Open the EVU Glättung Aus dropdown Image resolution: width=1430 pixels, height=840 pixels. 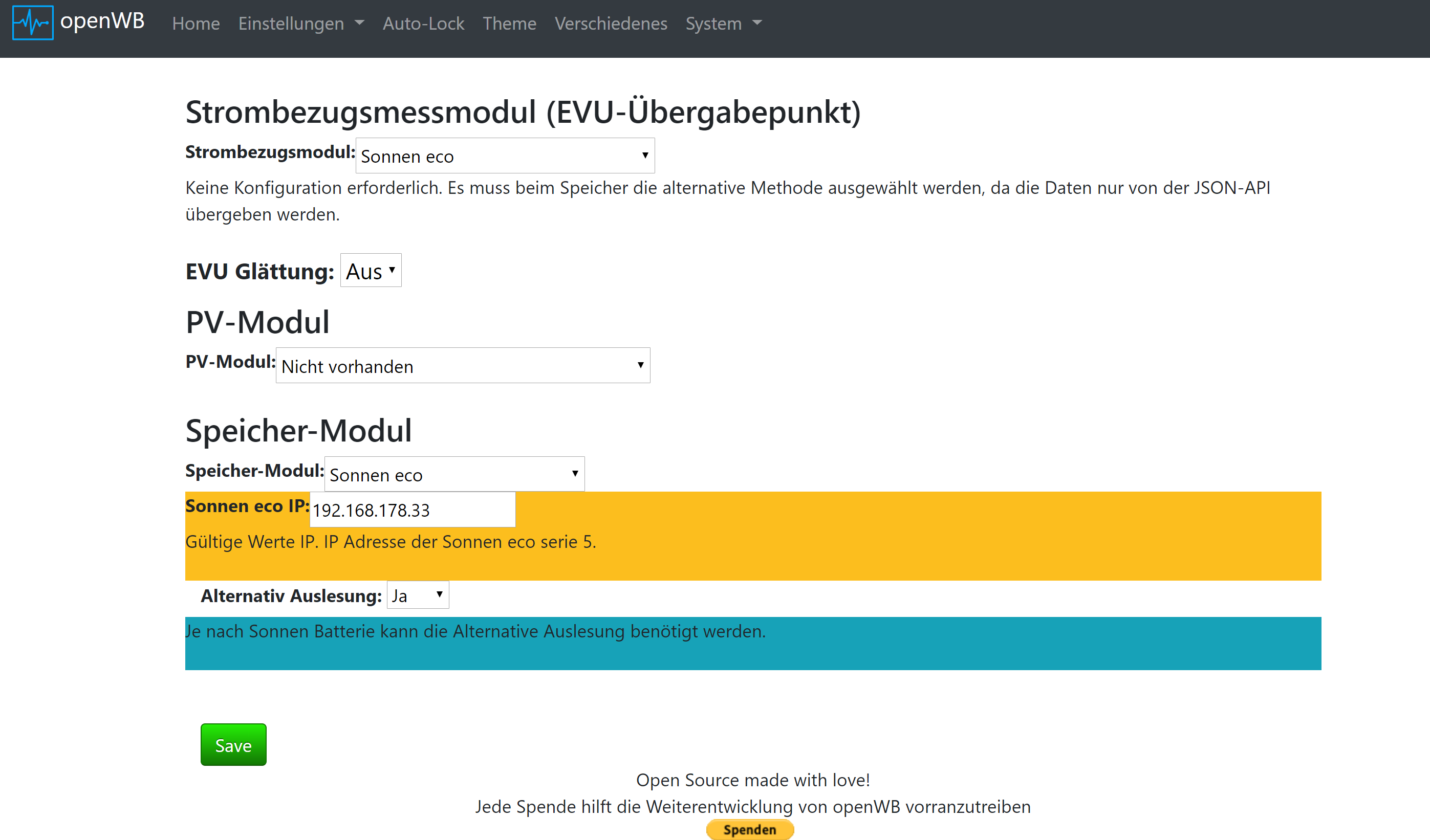tap(371, 271)
